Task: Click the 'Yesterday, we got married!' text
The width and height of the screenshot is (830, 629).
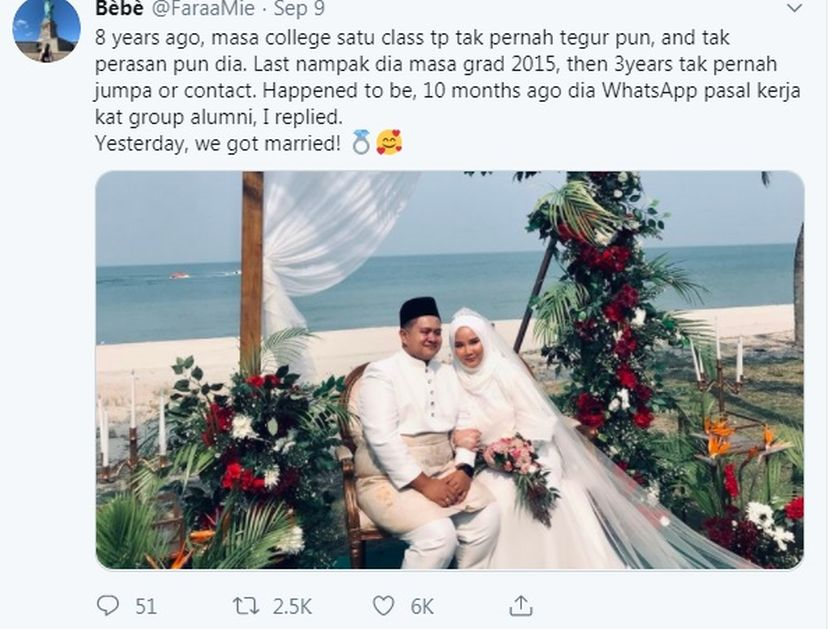Action: [217, 143]
